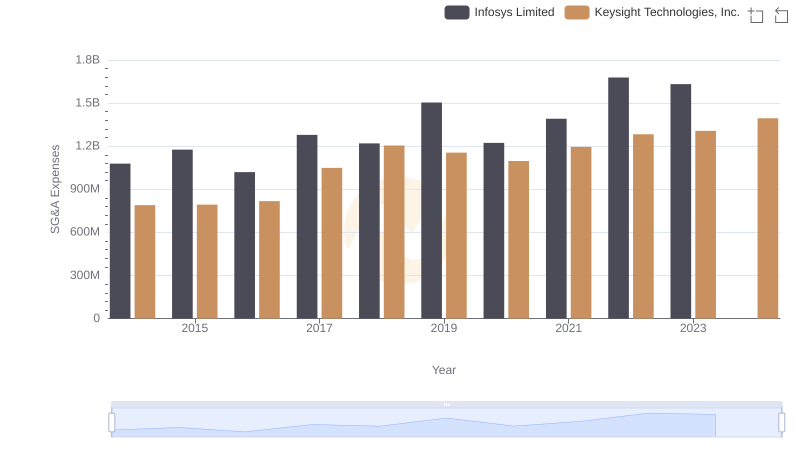Click the 2023 x-axis label
This screenshot has height=461, width=800.
tap(693, 328)
